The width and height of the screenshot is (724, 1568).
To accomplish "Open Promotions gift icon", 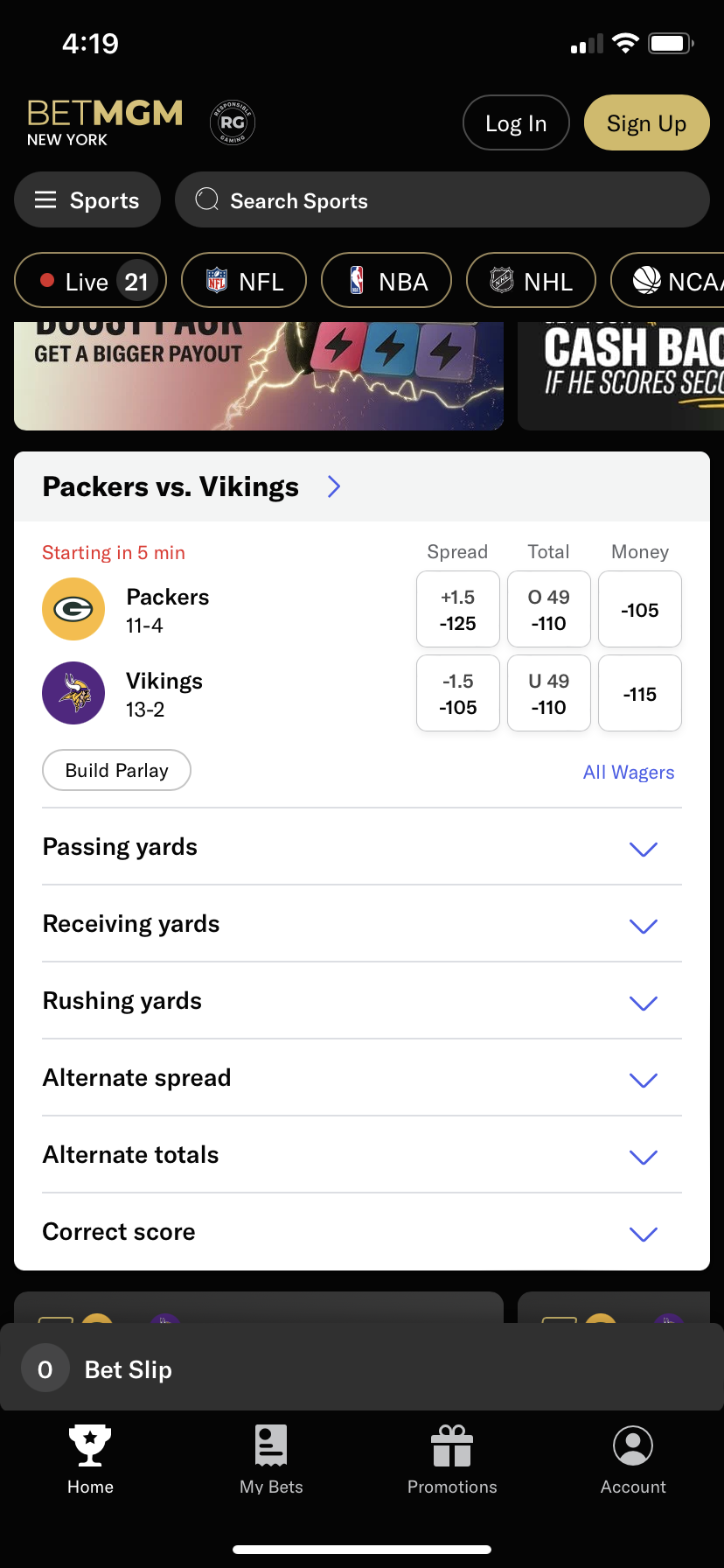I will 452,1445.
